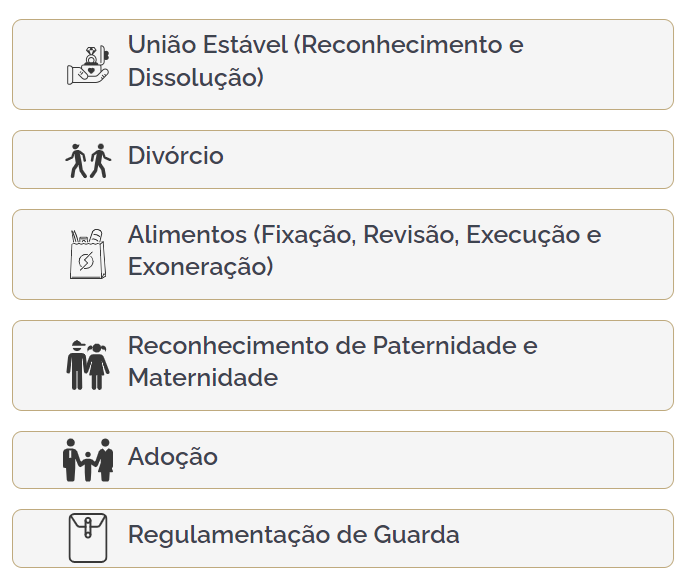Click the two walking people Divórcio icon

tap(88, 160)
